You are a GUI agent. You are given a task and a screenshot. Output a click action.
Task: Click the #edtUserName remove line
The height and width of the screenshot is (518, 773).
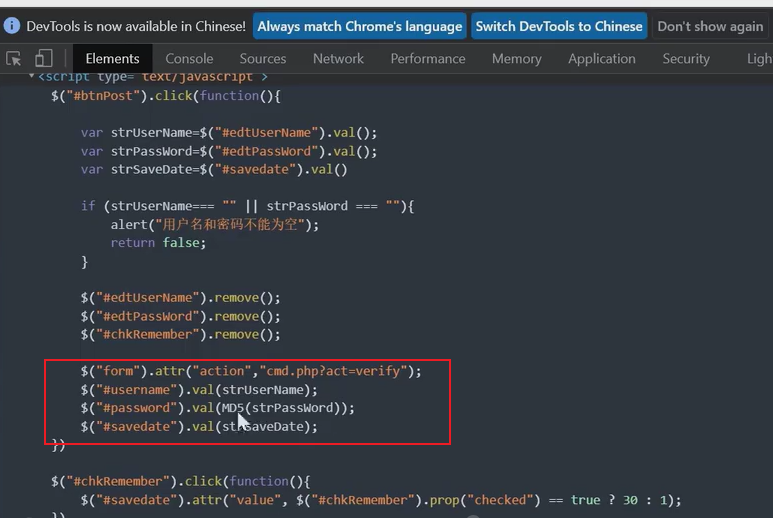(180, 298)
